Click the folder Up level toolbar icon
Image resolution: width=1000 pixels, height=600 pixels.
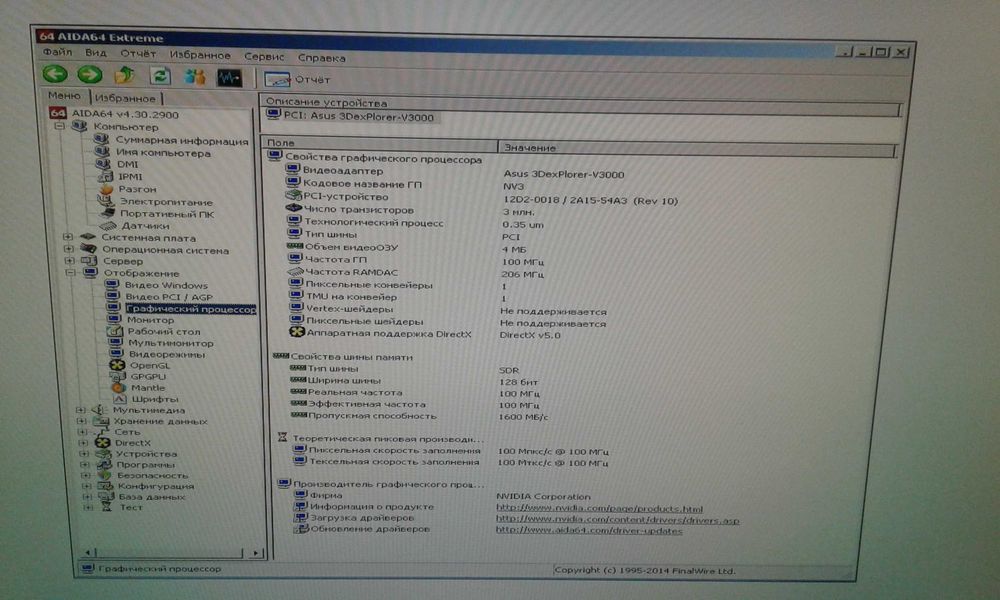coord(124,76)
